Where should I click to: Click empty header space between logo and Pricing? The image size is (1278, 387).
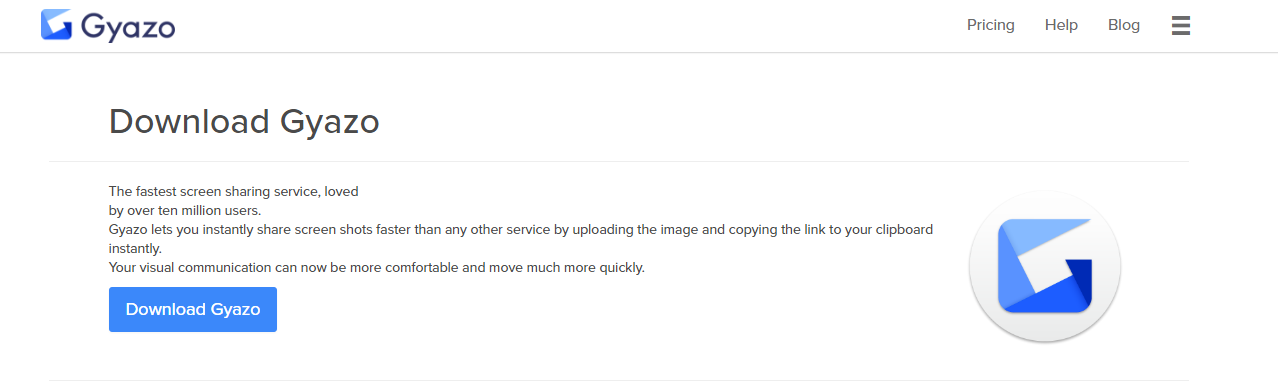(570, 25)
